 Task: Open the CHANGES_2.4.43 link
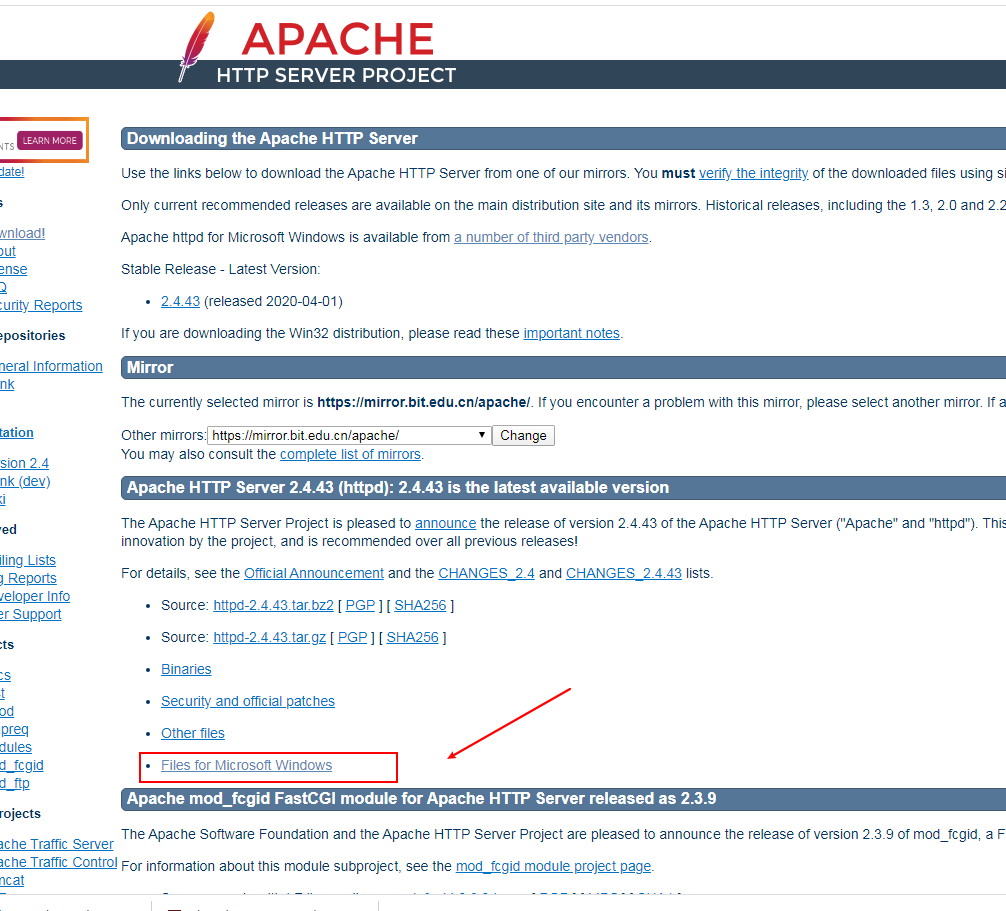pos(624,574)
